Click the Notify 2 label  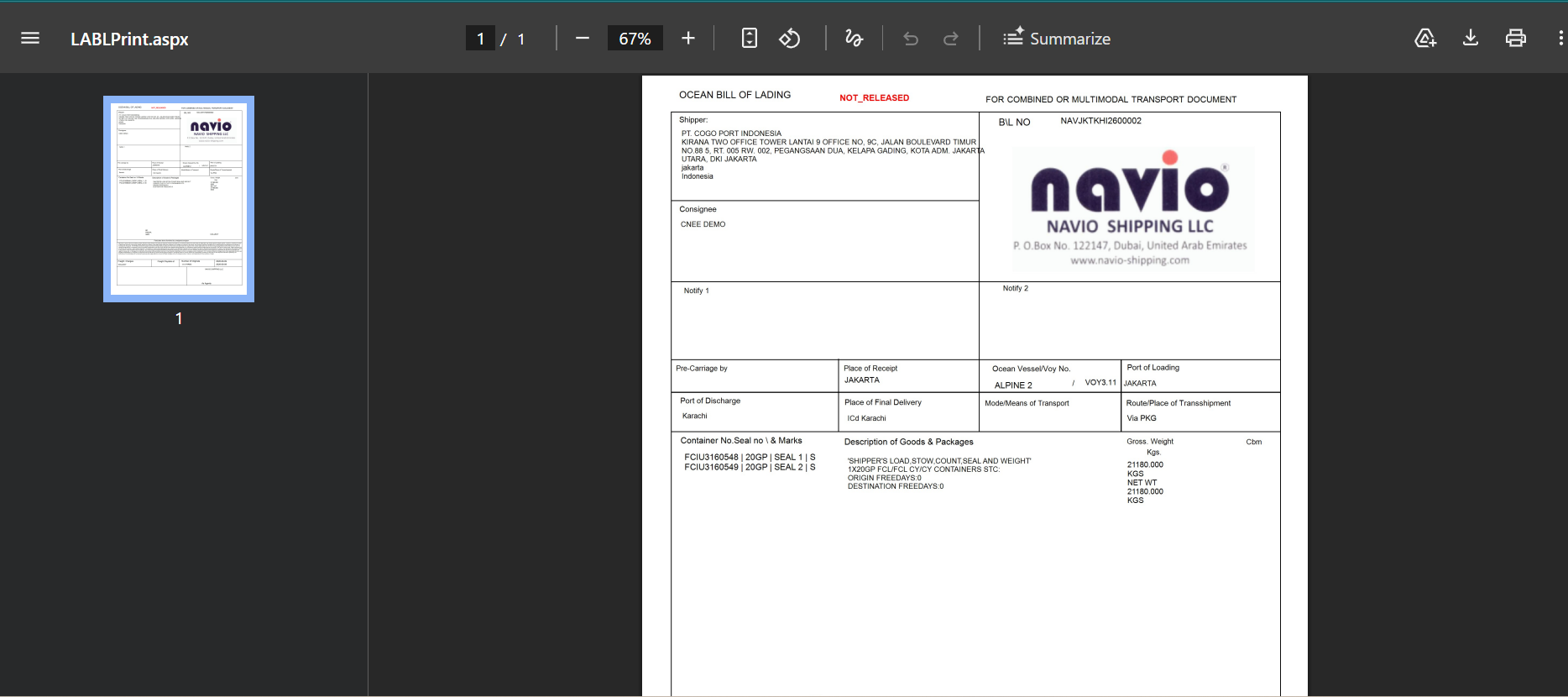click(1015, 288)
